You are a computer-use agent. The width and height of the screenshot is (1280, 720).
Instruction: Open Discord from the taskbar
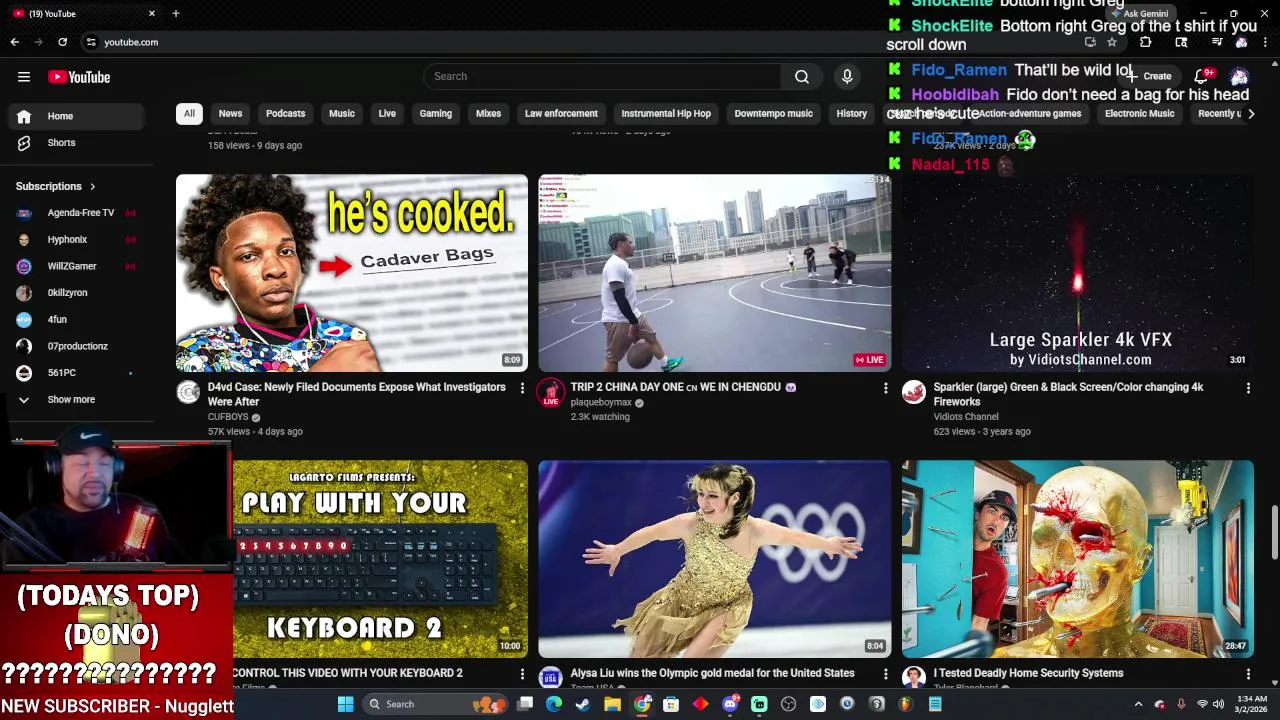[x=730, y=704]
